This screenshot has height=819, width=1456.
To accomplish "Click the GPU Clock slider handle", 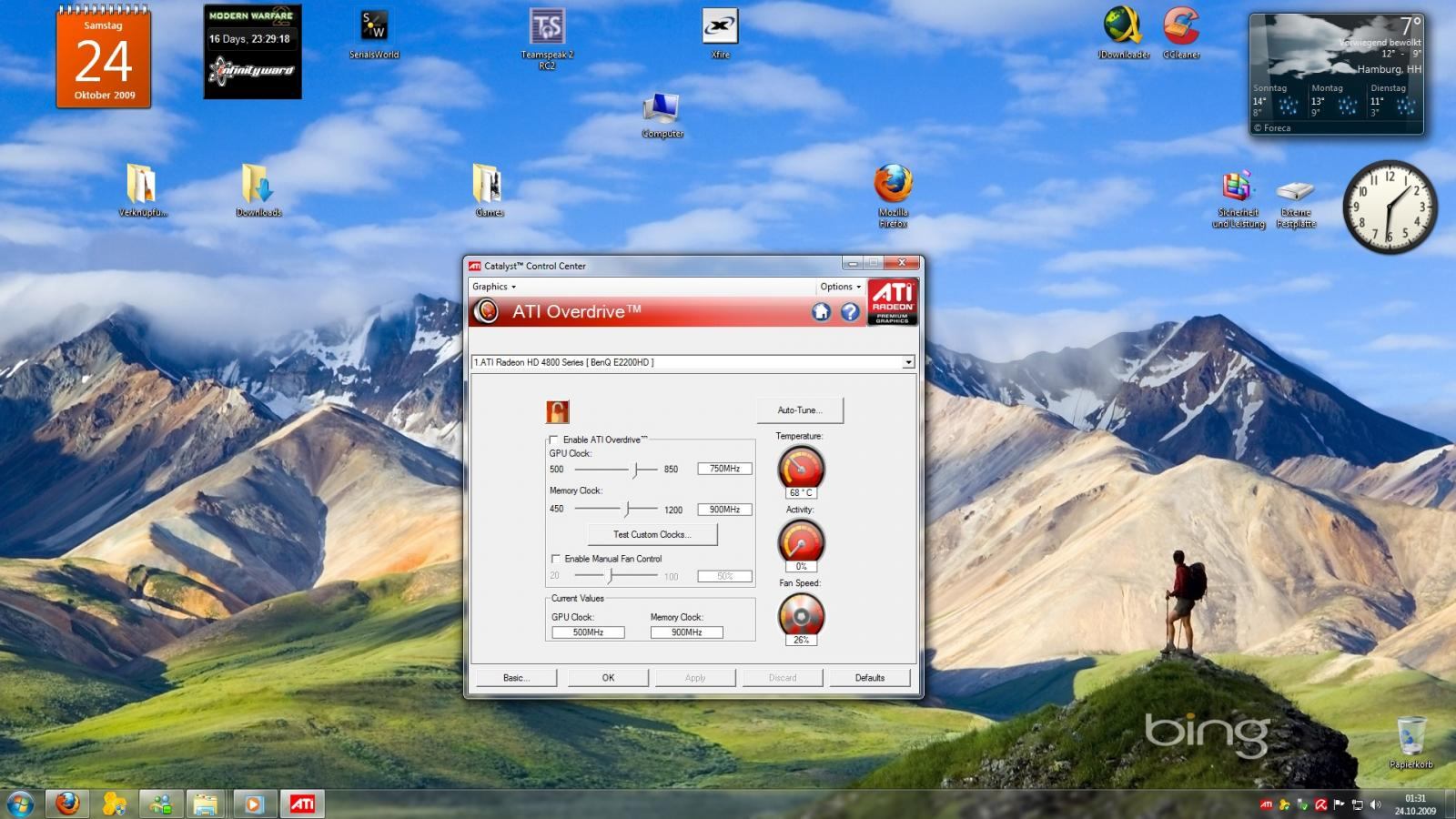I will coord(637,470).
